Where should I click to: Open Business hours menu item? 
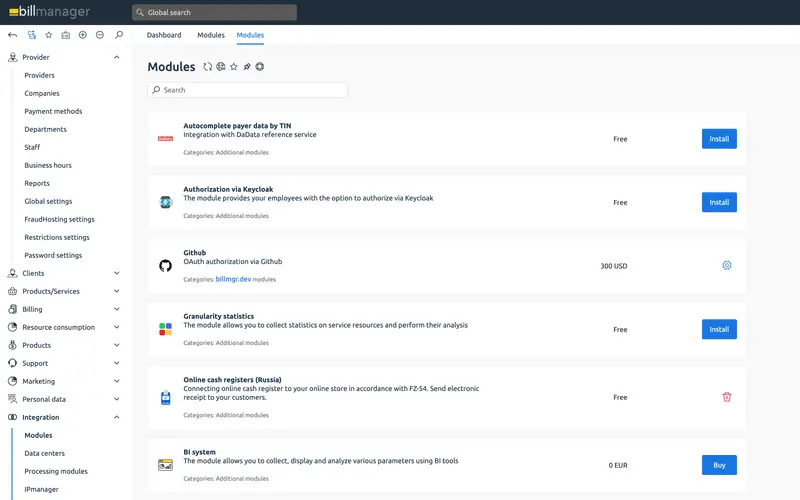coord(48,165)
